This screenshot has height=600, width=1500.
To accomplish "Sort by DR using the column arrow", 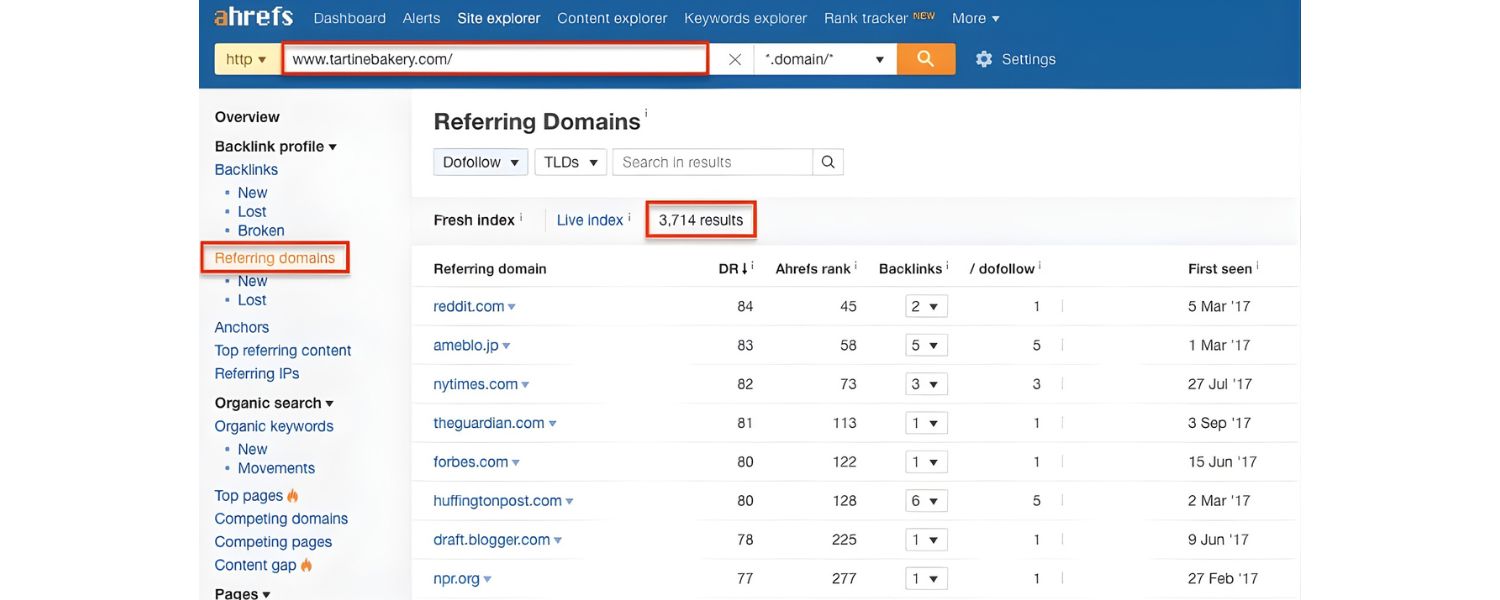I will (x=744, y=265).
